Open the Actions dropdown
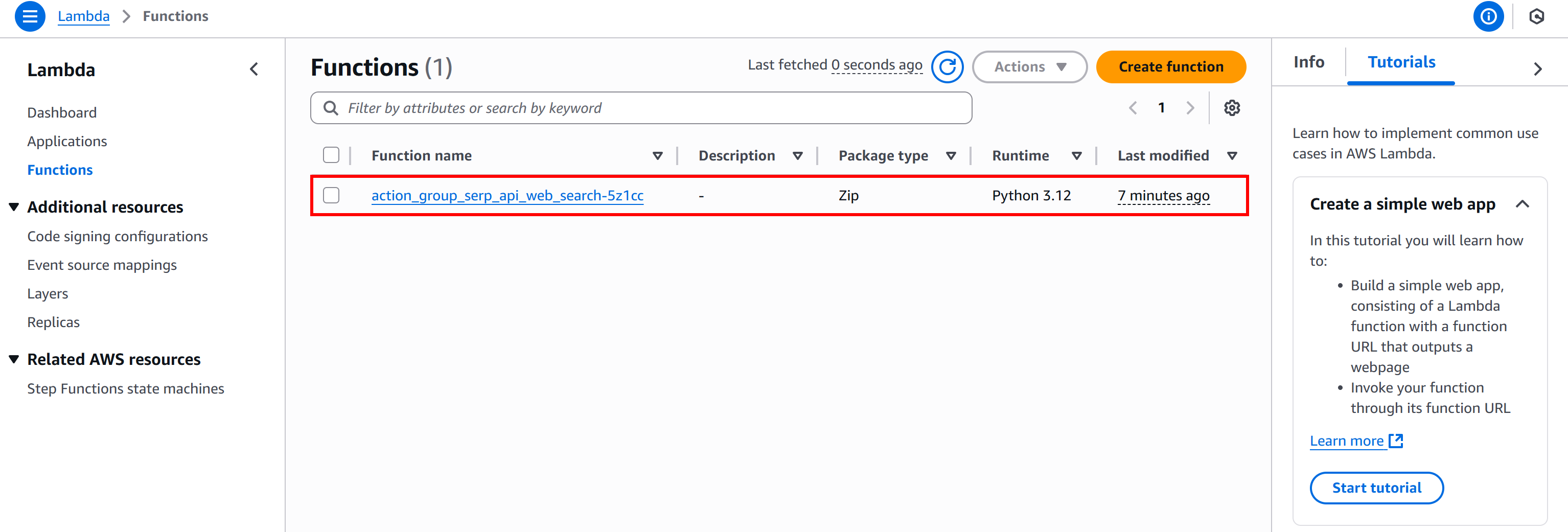The image size is (1568, 532). pyautogui.click(x=1029, y=67)
